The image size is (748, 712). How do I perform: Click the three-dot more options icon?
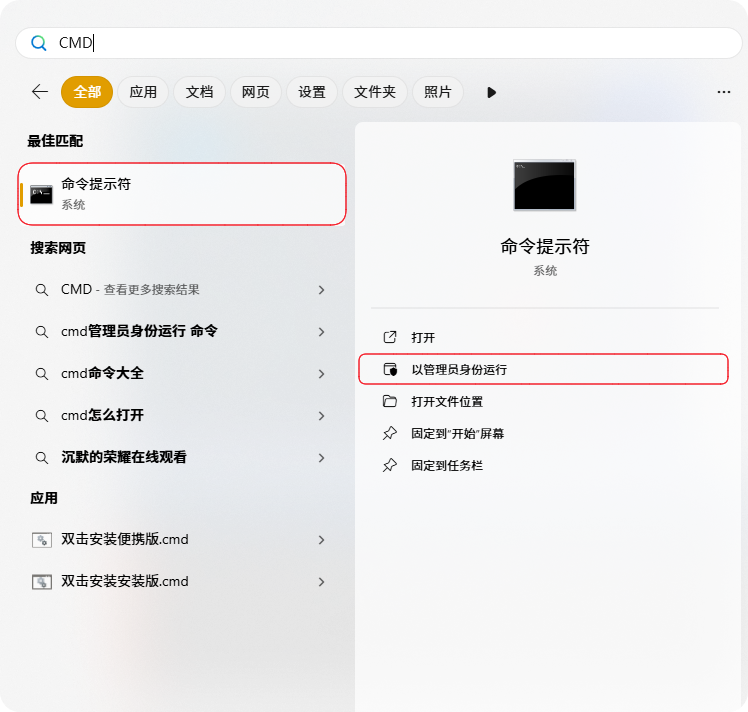click(x=724, y=92)
